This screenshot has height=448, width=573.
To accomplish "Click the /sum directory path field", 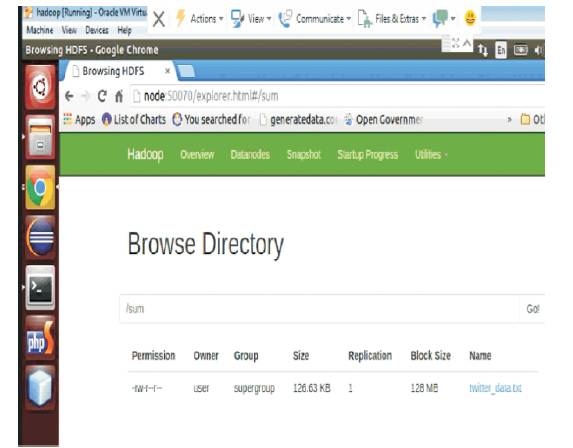I will tap(319, 309).
